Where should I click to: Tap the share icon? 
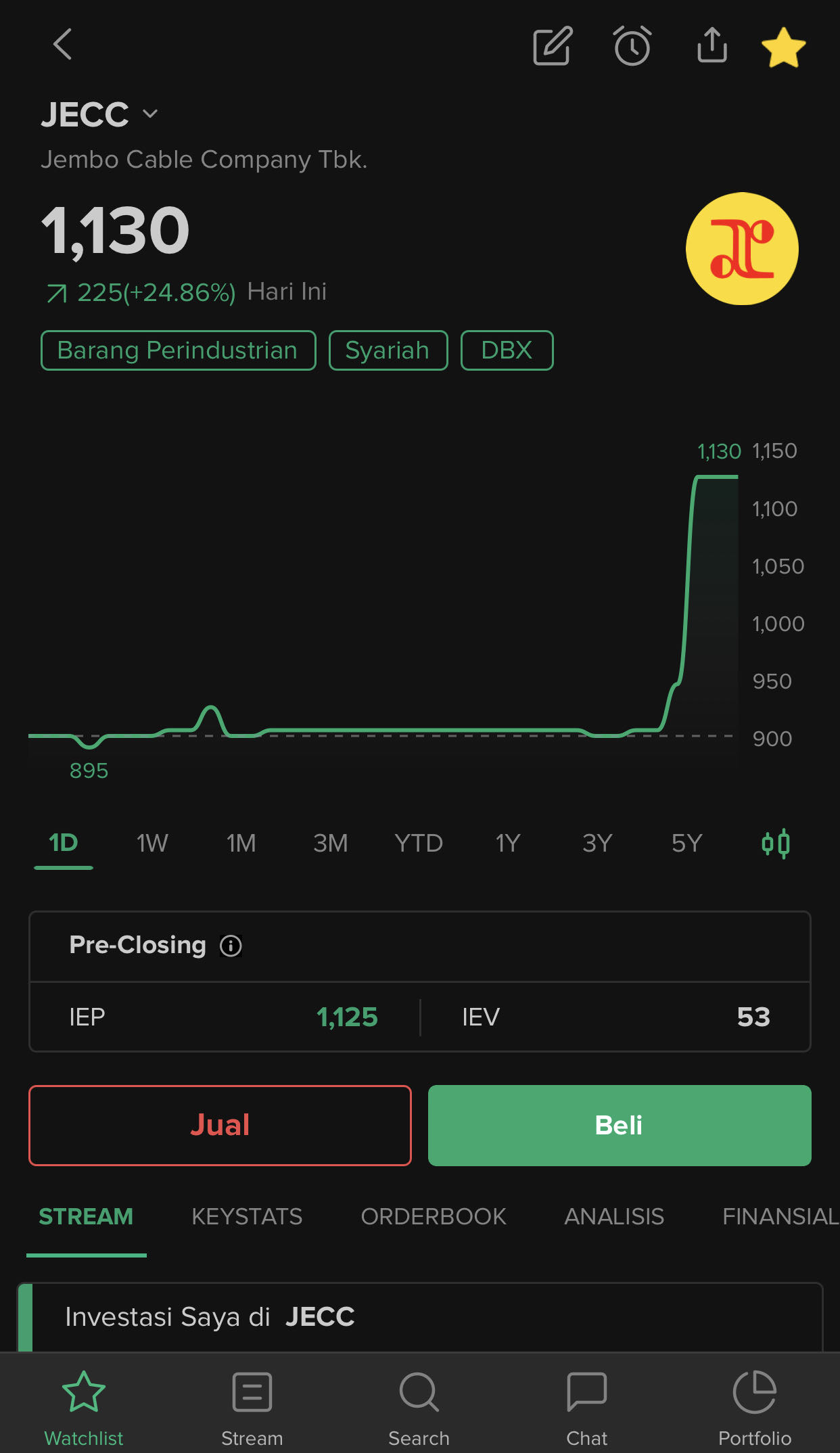point(712,45)
